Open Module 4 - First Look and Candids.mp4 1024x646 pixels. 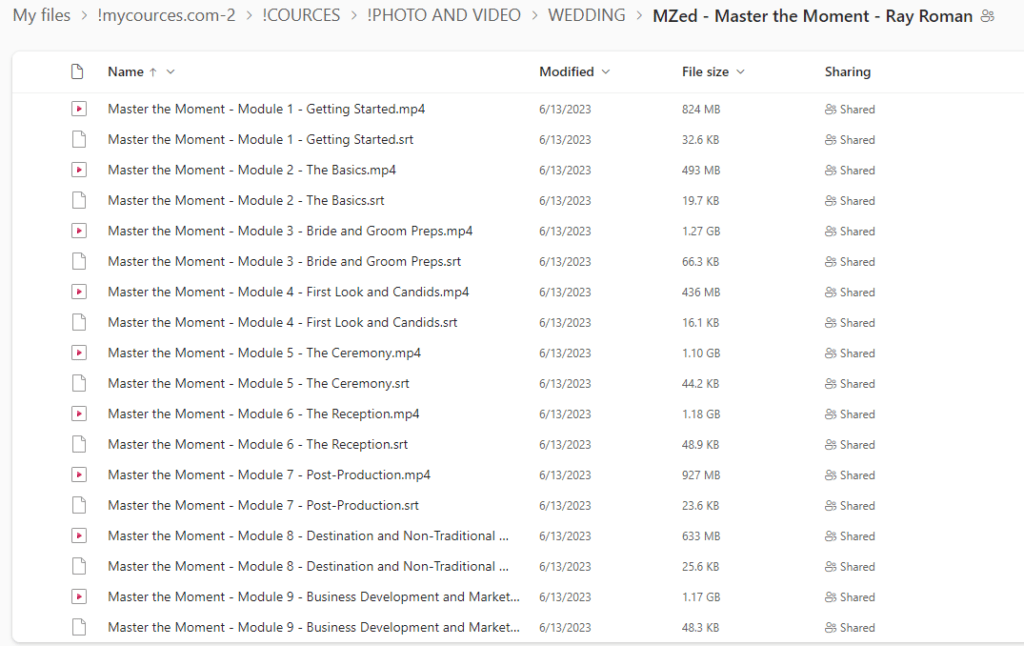coord(289,291)
